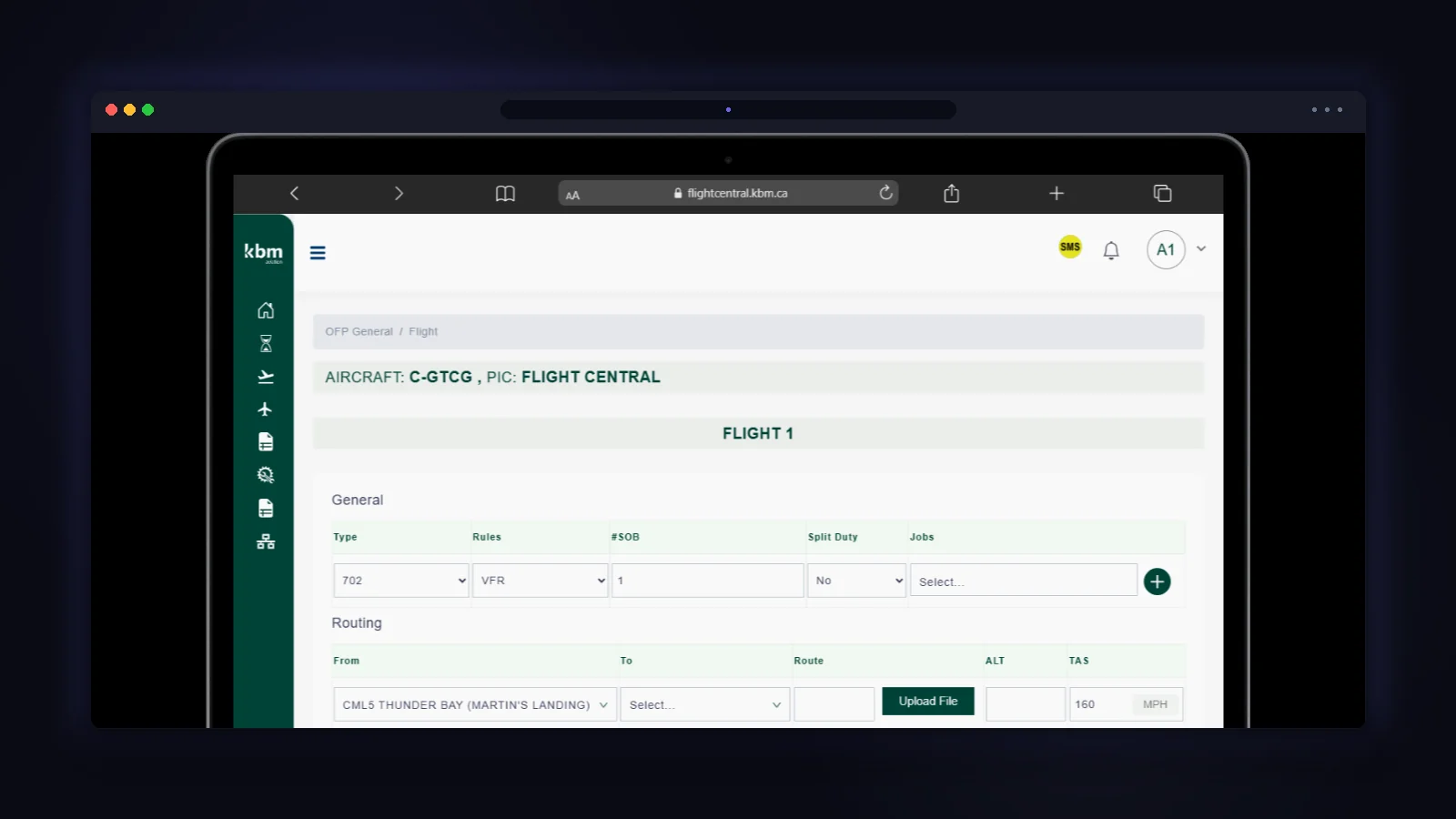Click the FLIGHT 1 header bar
Screen dimensions: 1456x819
758,433
